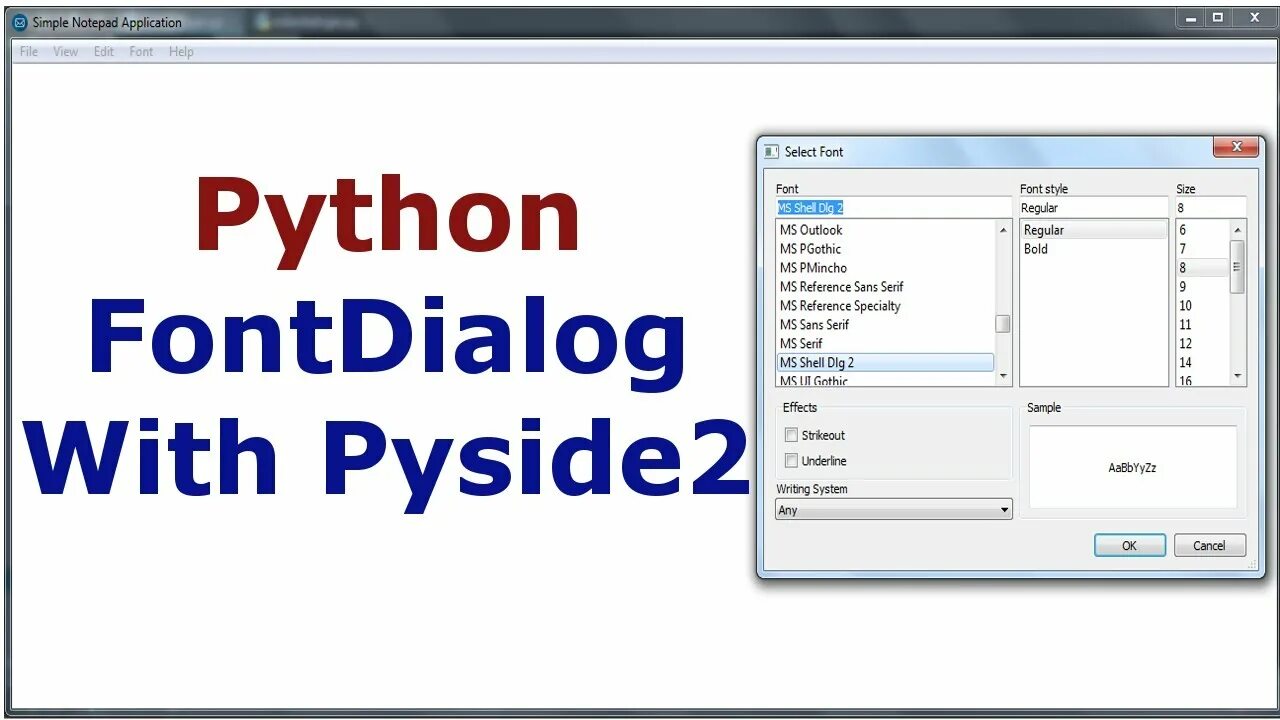Image resolution: width=1280 pixels, height=720 pixels.
Task: Select MS Outlook font
Action: [x=886, y=230]
